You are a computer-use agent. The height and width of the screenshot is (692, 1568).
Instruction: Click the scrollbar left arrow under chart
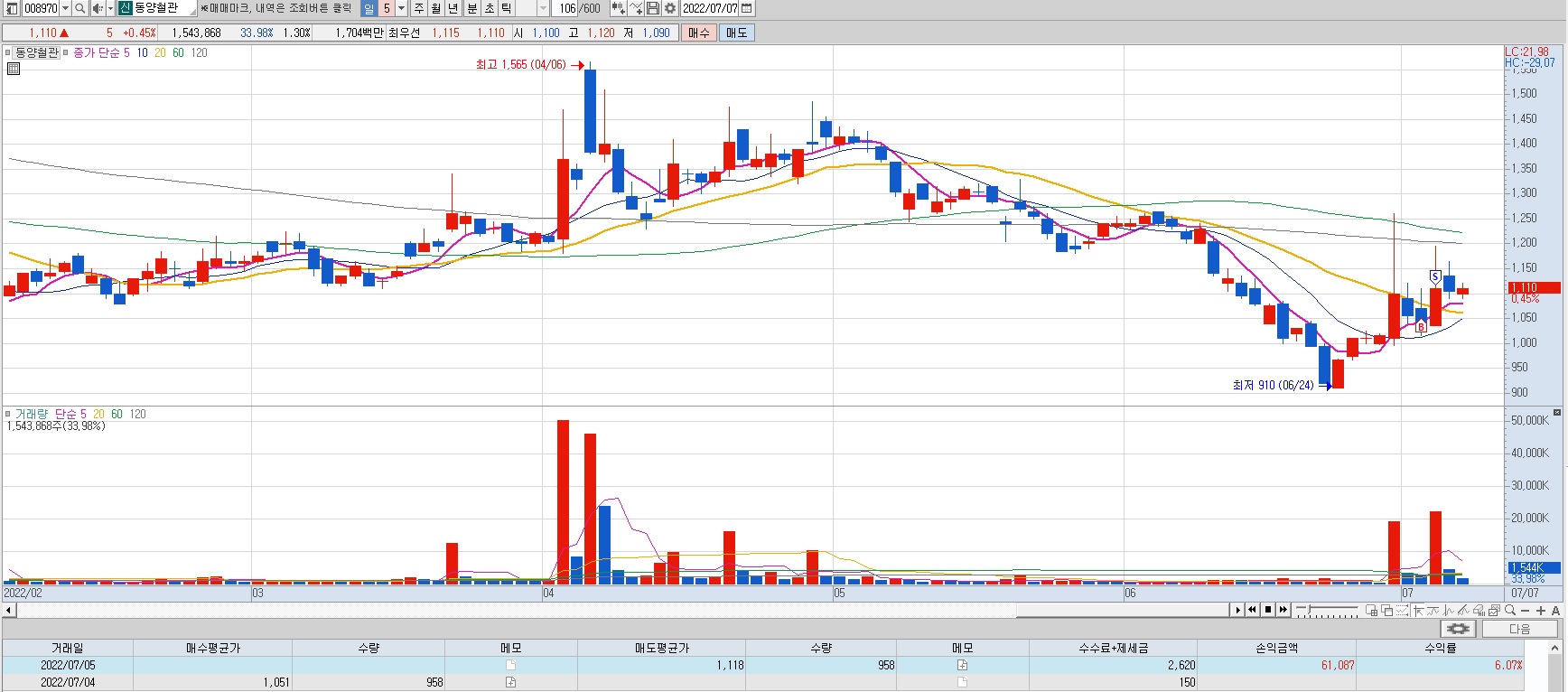(8, 611)
